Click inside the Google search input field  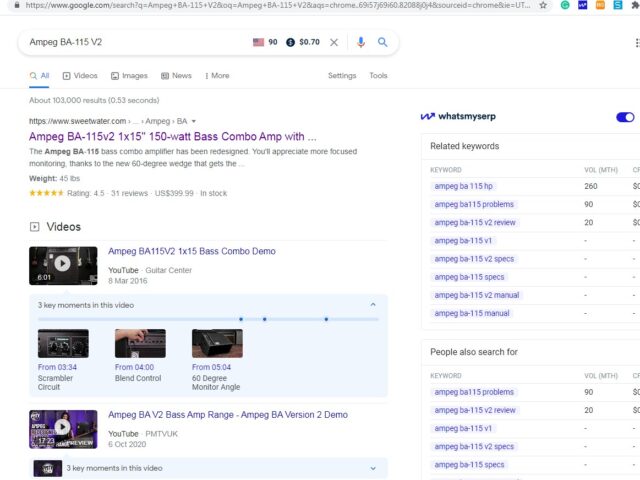pos(137,42)
